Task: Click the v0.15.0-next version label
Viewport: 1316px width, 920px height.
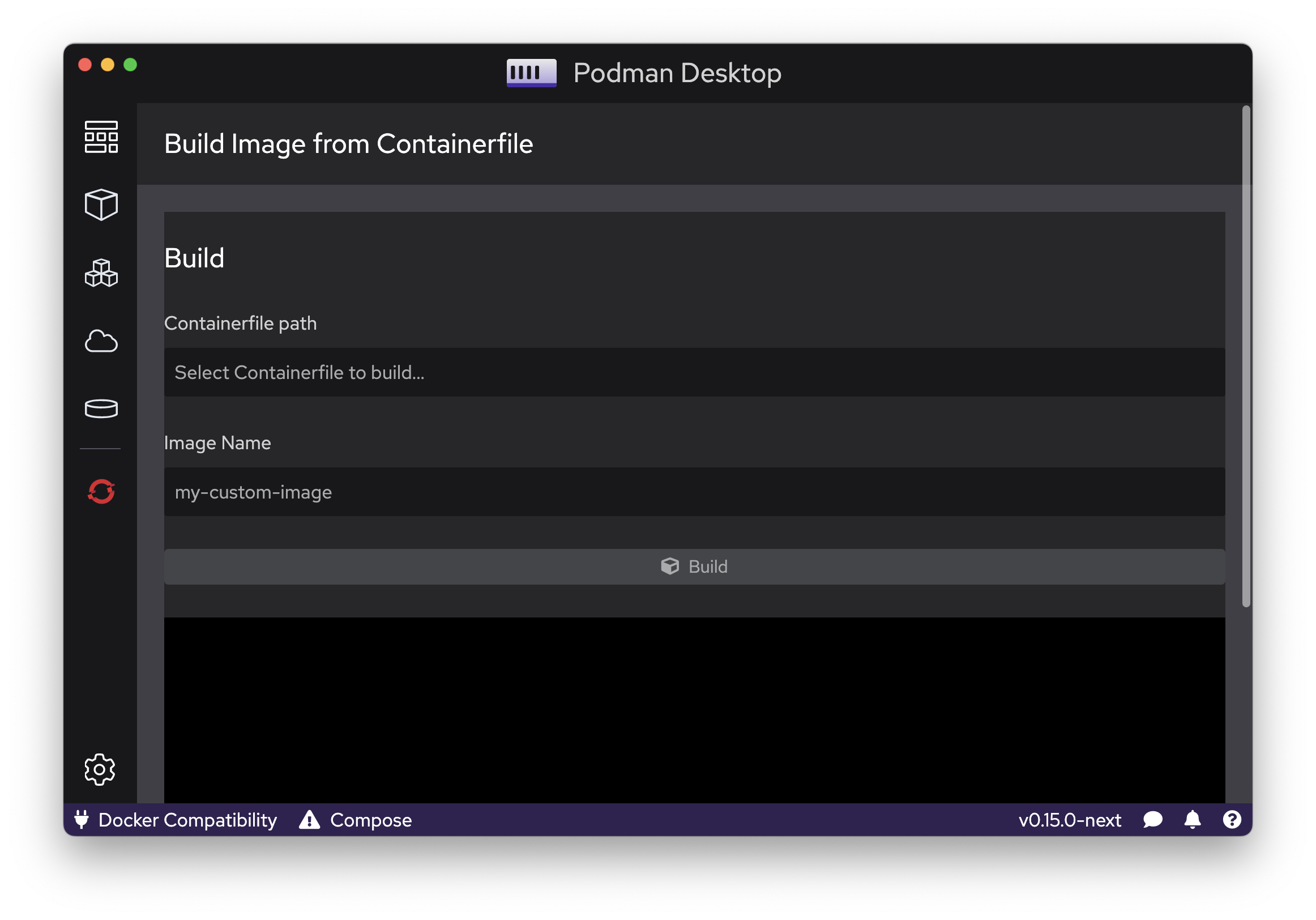Action: click(1070, 820)
